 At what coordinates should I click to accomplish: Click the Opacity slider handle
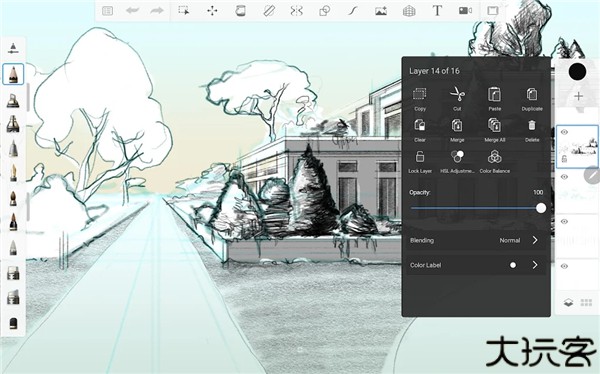click(x=541, y=208)
